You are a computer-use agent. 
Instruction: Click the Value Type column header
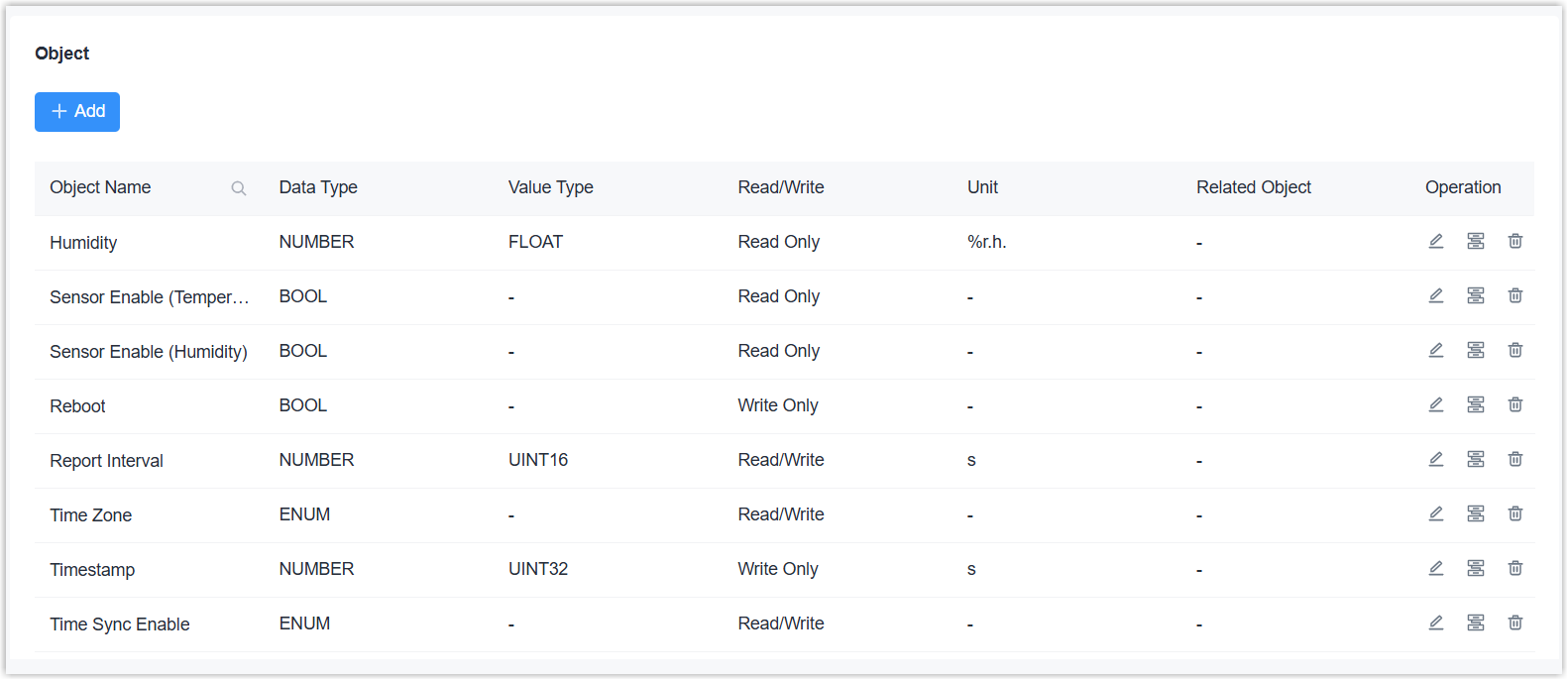tap(550, 188)
